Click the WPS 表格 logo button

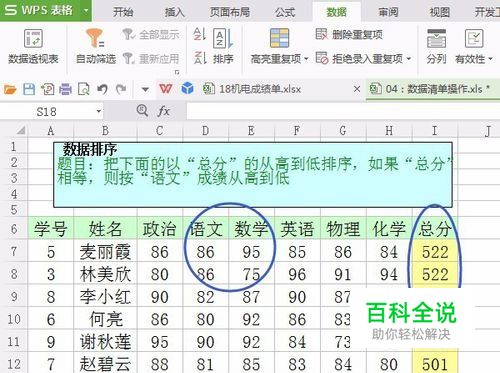pyautogui.click(x=40, y=10)
